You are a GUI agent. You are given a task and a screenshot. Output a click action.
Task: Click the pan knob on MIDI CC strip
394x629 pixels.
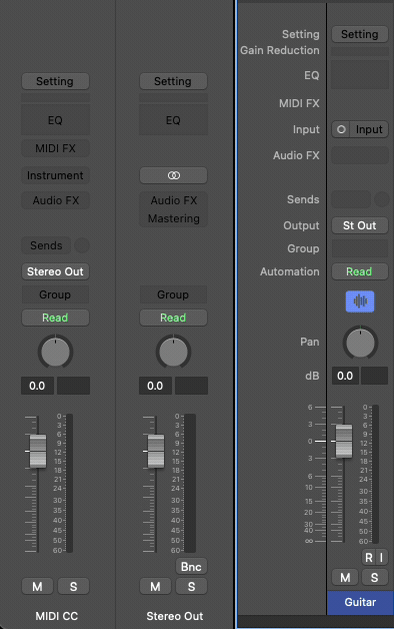(x=55, y=352)
